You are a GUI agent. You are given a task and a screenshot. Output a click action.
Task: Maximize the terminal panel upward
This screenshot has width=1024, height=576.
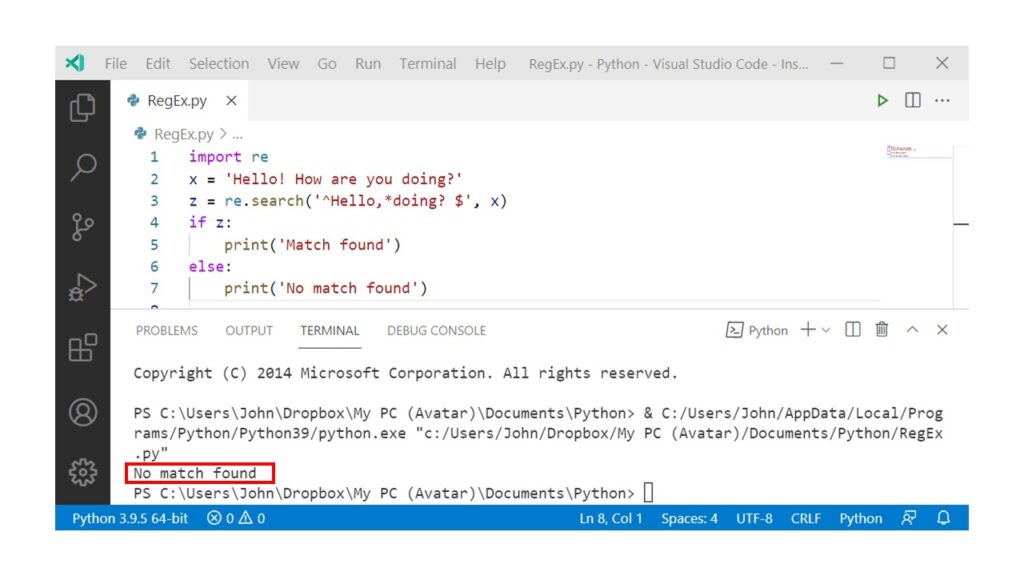[911, 330]
